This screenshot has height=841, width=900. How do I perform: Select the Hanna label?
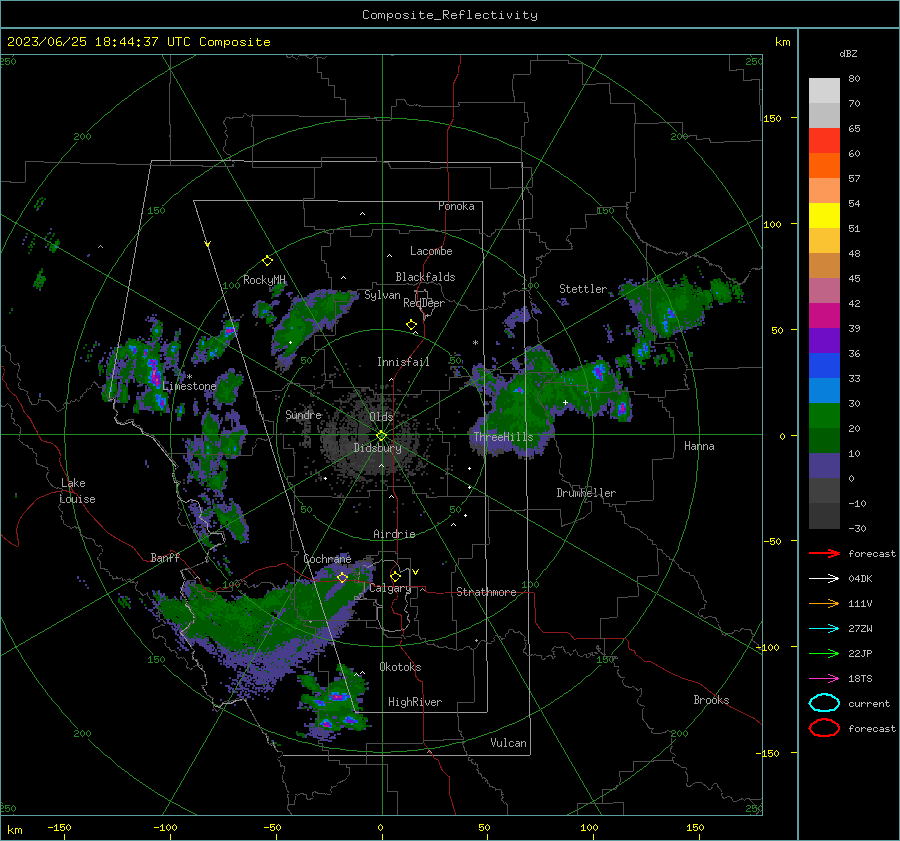(x=699, y=446)
